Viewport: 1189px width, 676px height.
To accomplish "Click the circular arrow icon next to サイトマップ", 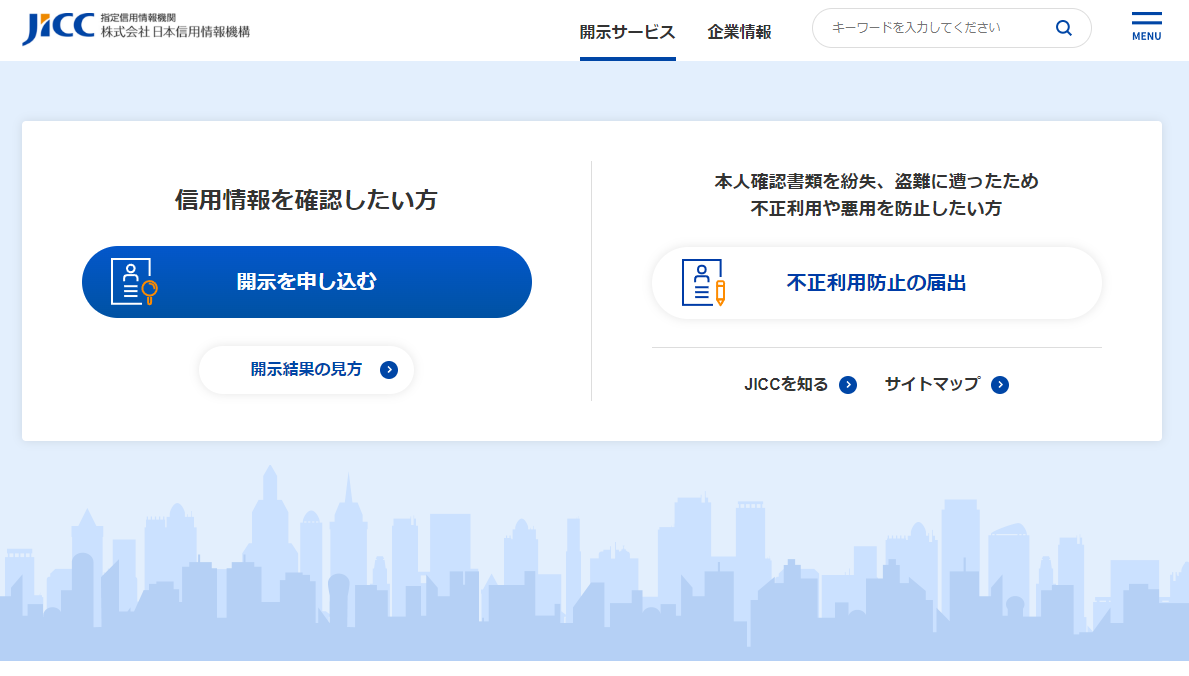I will coord(1000,385).
